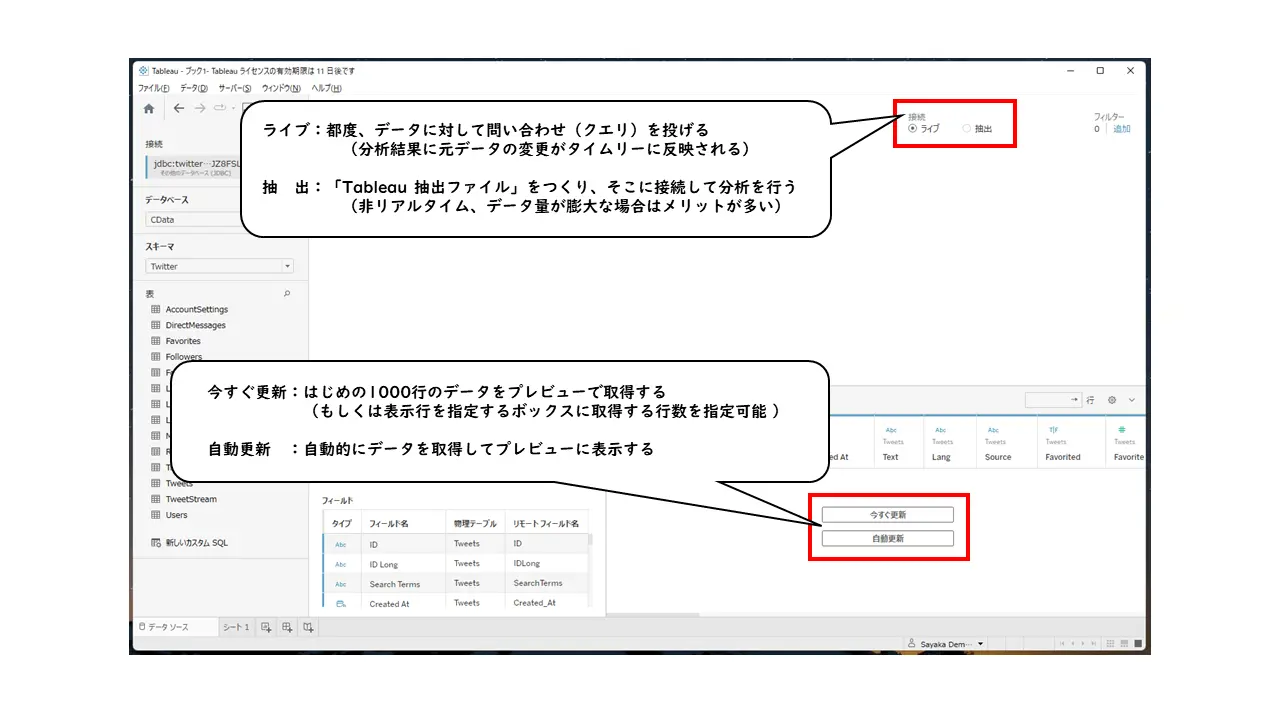Click the Followers table grid icon
1280x720 pixels.
tap(156, 356)
